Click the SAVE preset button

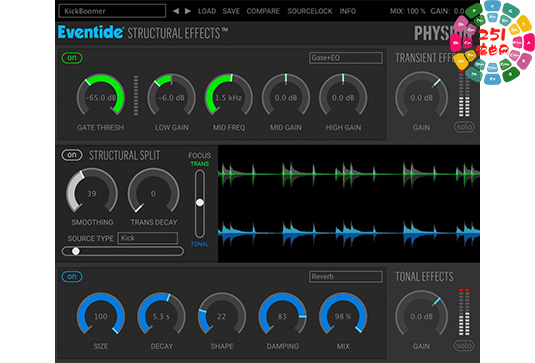tap(231, 11)
